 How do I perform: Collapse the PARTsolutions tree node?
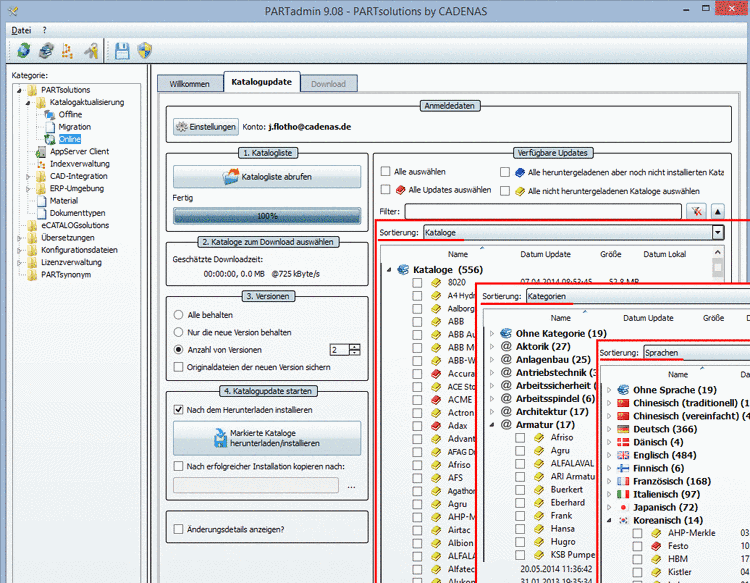19,90
